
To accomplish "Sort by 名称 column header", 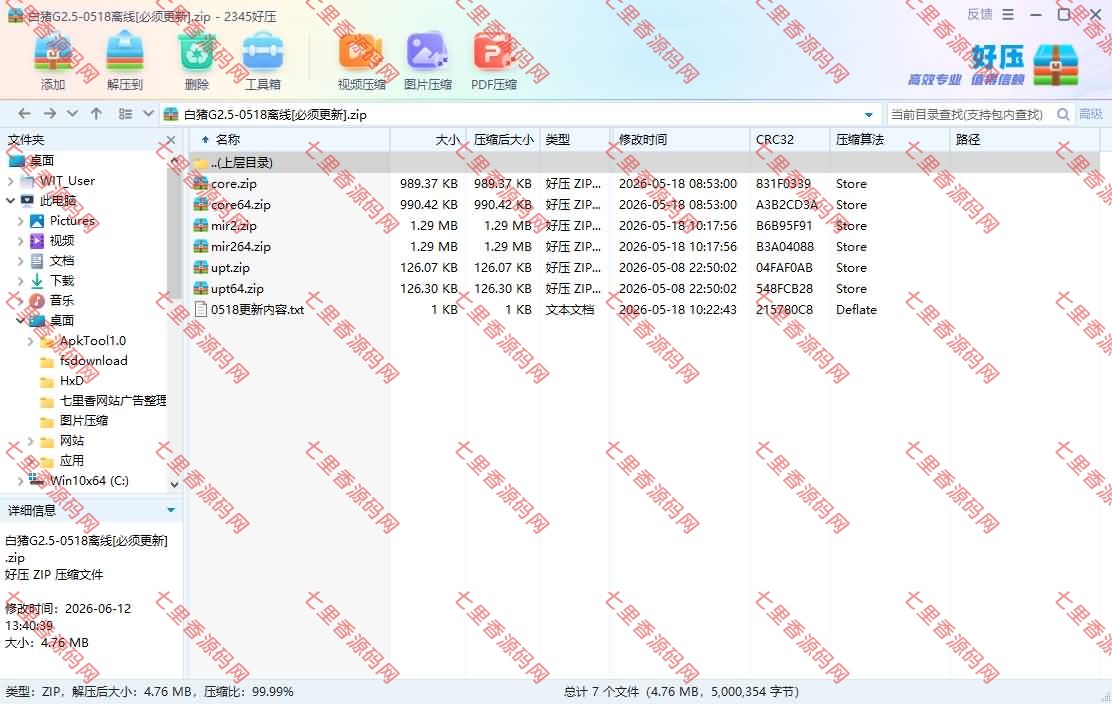I will [x=289, y=140].
